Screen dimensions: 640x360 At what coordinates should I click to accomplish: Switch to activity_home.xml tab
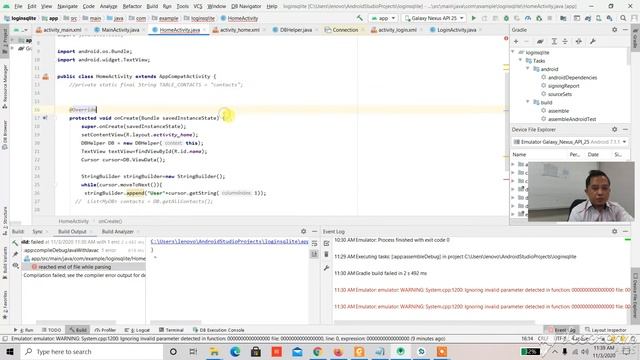click(x=239, y=30)
